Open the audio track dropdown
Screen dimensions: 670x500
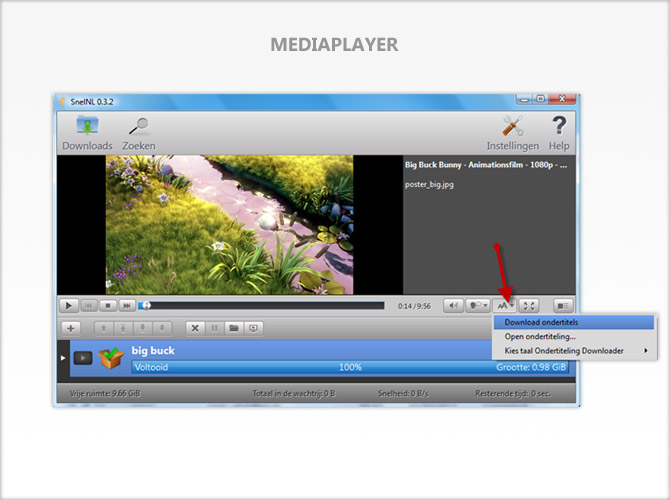[x=478, y=306]
